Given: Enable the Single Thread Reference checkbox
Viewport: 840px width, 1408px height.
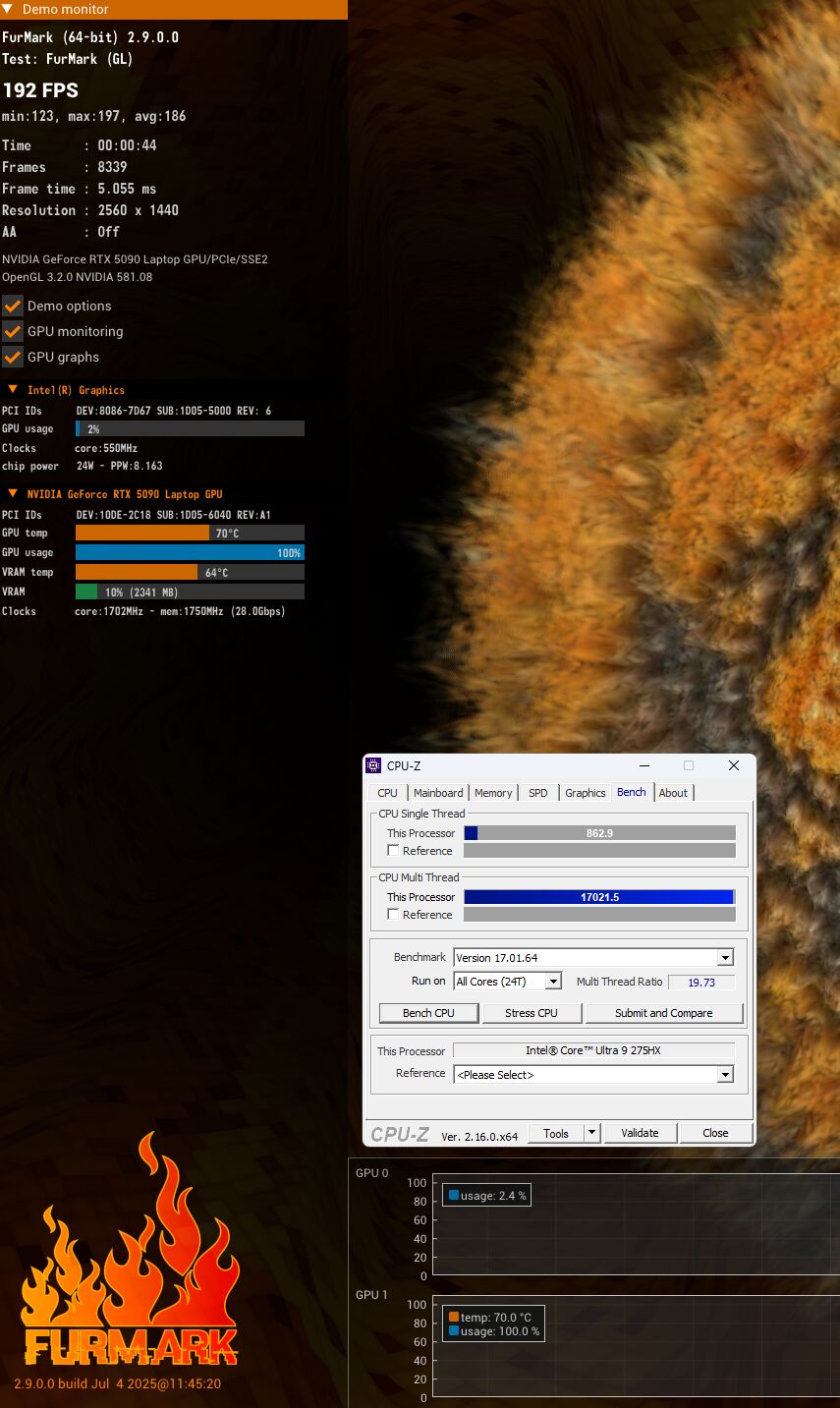Looking at the screenshot, I should (393, 851).
